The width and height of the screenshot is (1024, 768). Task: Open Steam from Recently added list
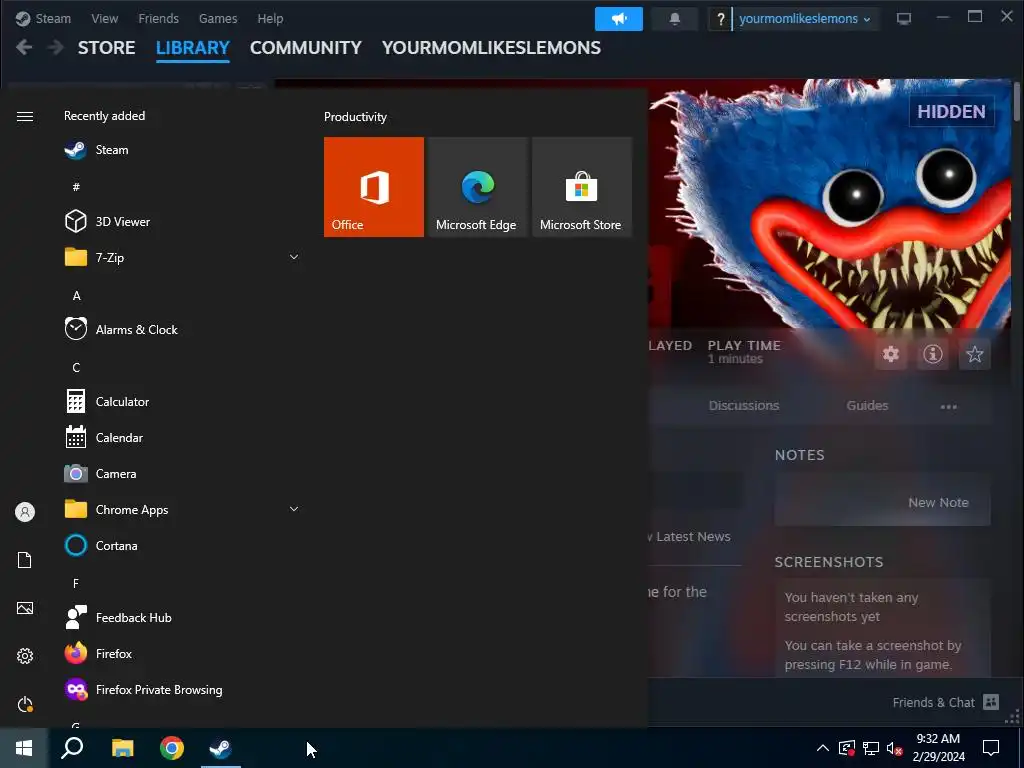point(182,150)
